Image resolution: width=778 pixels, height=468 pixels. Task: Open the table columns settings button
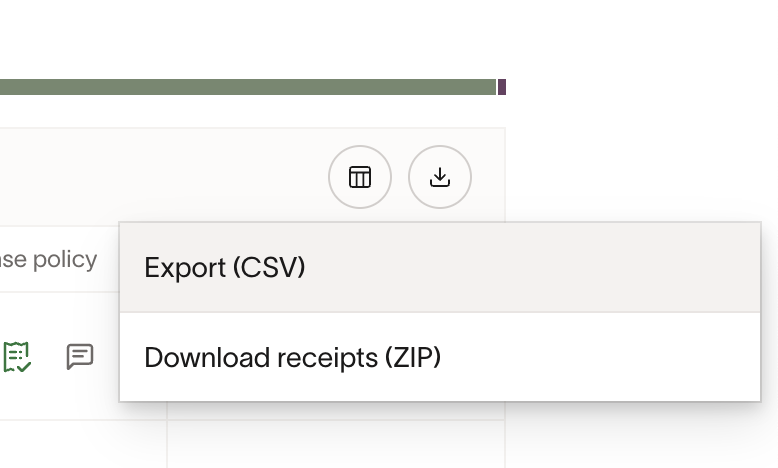(x=360, y=177)
